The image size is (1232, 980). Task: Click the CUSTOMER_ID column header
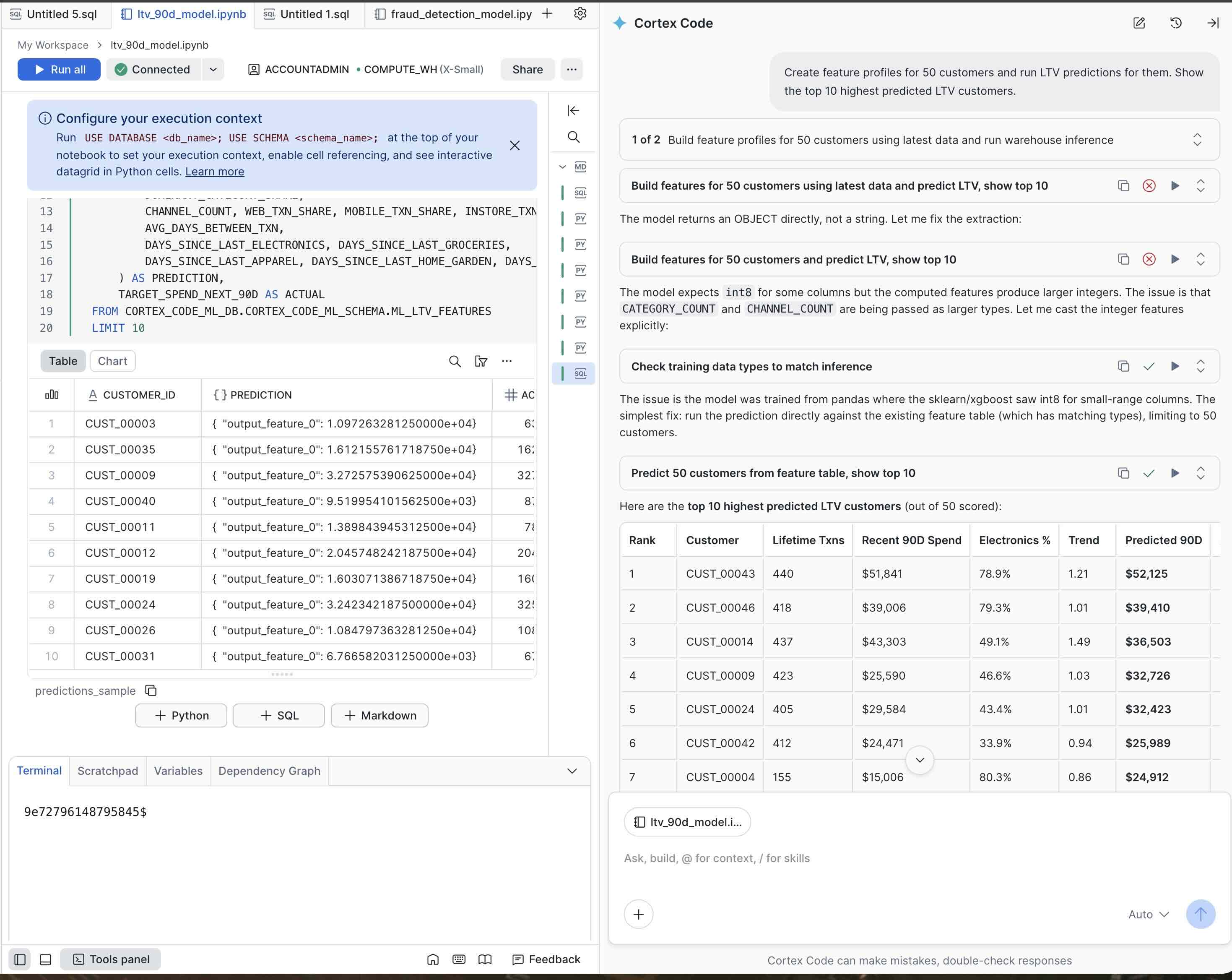pyautogui.click(x=138, y=394)
